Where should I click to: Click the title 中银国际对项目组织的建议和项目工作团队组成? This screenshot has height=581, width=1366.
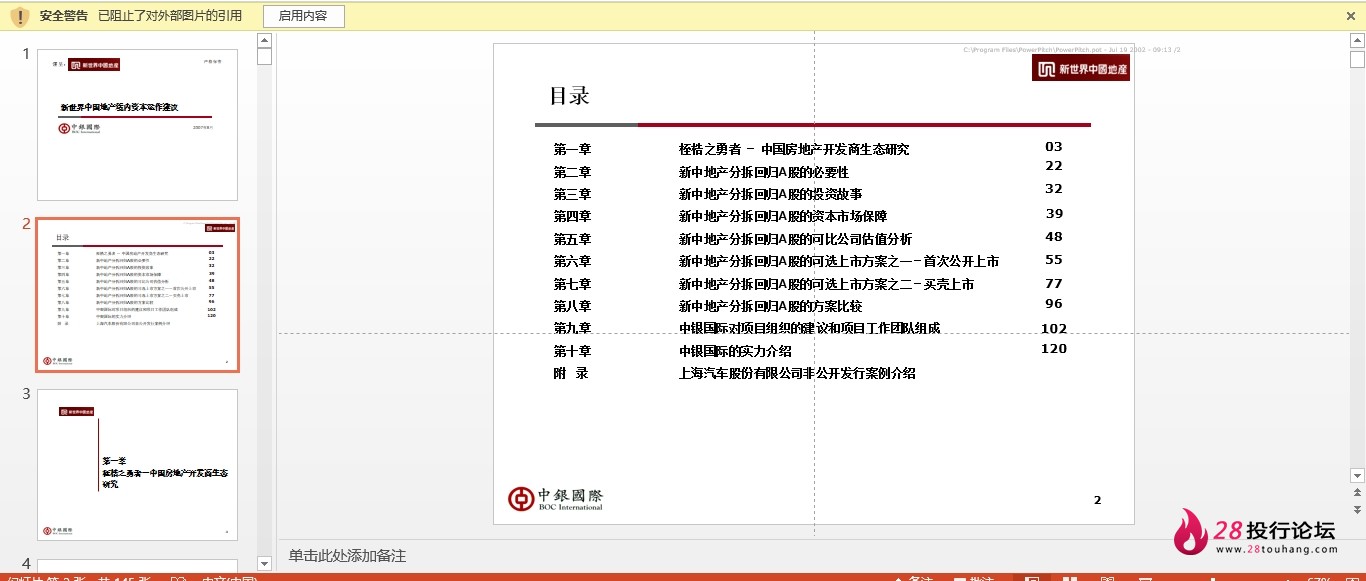click(810, 328)
